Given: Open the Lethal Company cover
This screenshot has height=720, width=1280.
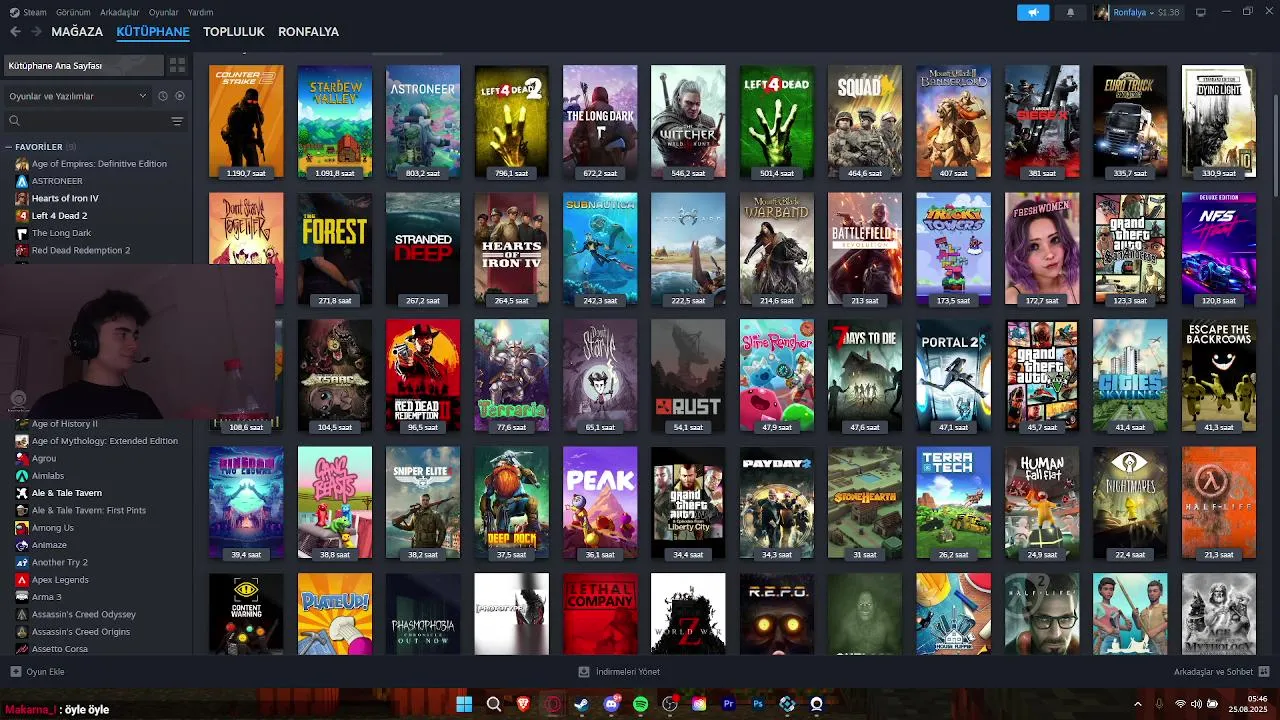Looking at the screenshot, I should (x=600, y=614).
